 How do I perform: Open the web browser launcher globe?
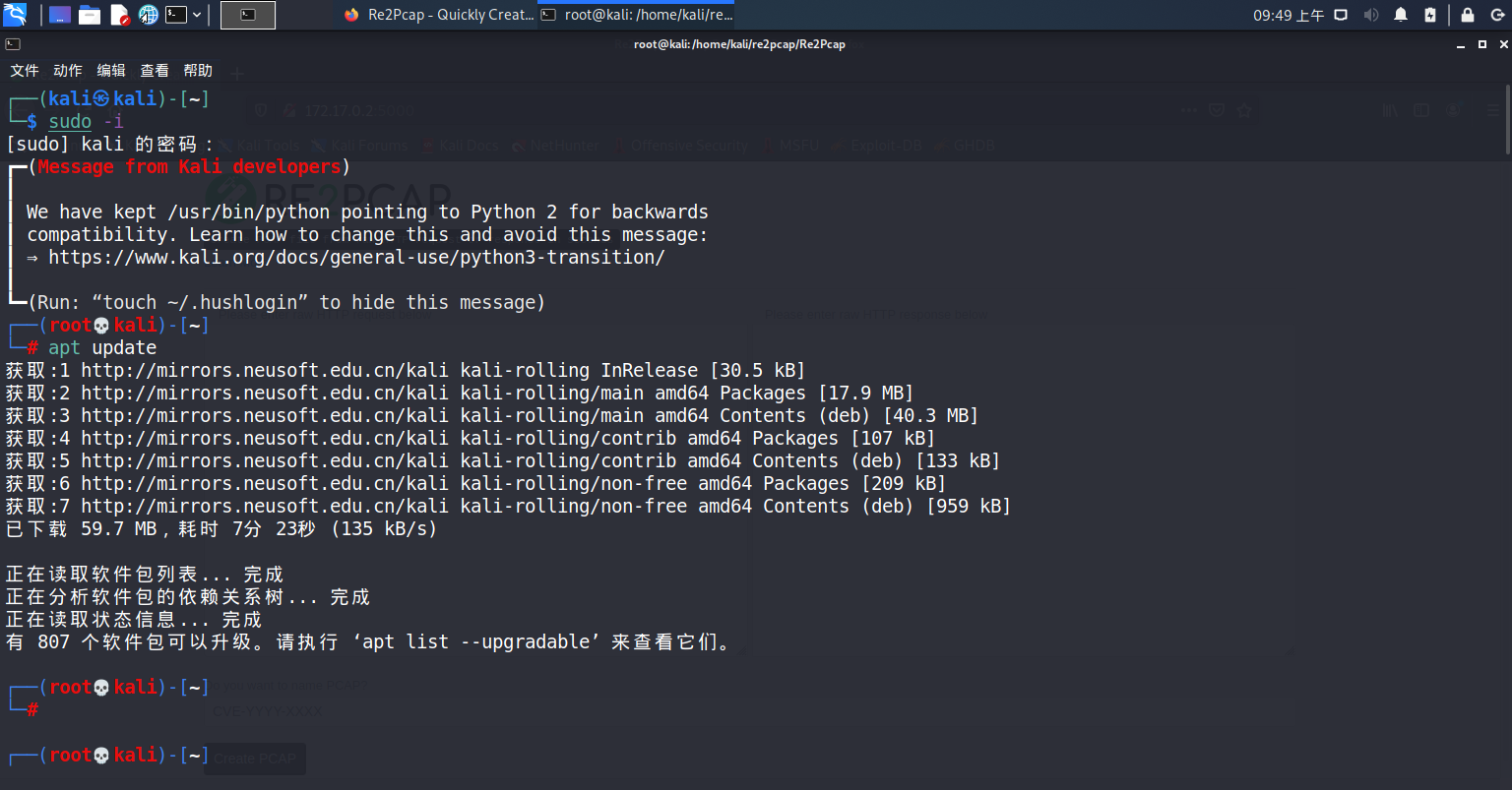pyautogui.click(x=149, y=15)
